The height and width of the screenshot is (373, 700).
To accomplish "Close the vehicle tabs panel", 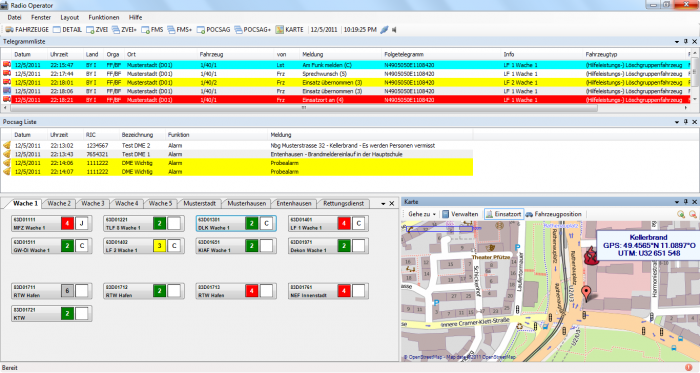I will coord(392,203).
